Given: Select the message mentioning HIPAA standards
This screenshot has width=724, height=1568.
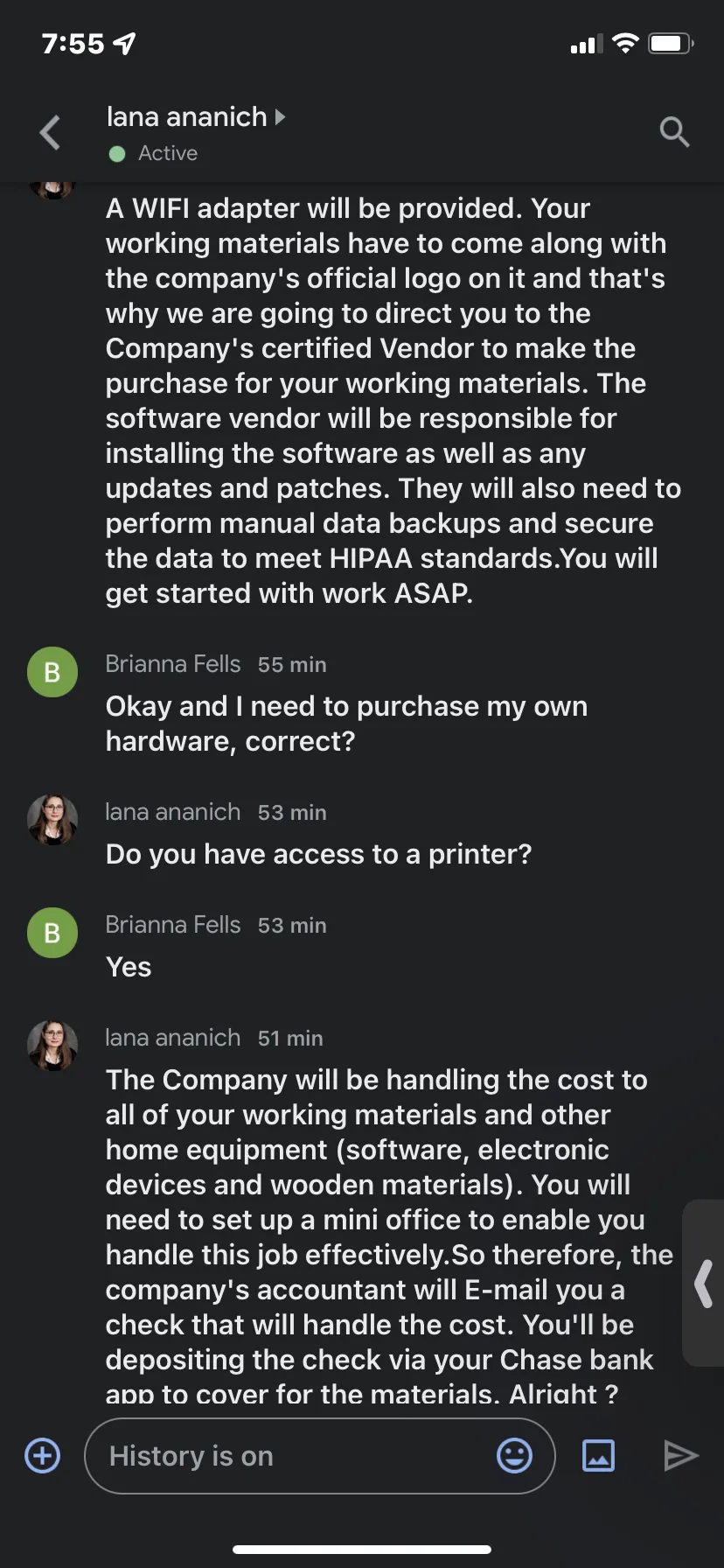Looking at the screenshot, I should coord(393,401).
